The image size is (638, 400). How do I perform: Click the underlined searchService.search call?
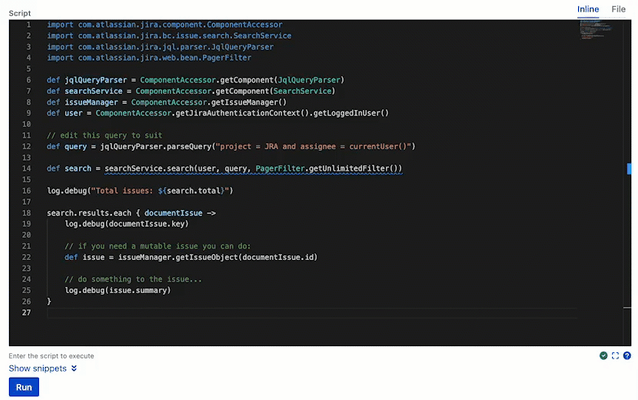[x=253, y=168]
